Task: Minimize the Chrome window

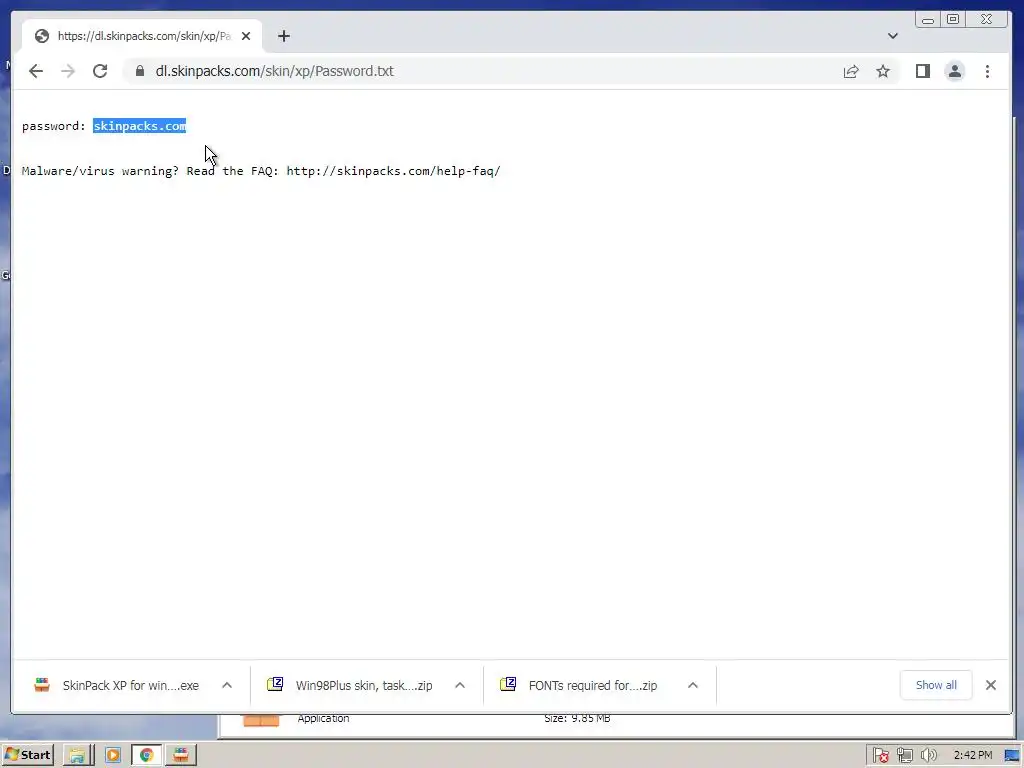Action: [x=927, y=20]
